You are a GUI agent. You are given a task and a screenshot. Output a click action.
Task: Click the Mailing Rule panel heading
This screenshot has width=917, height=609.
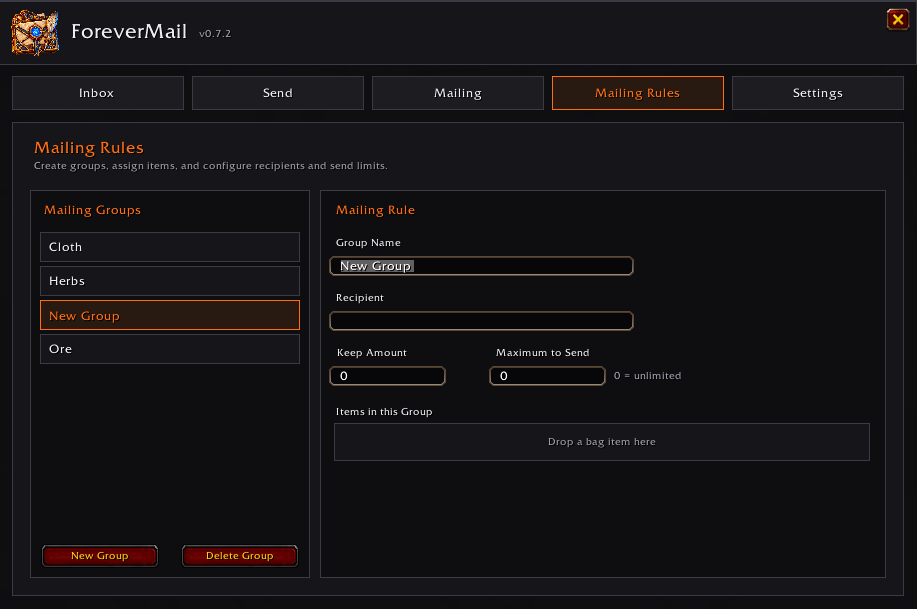tap(375, 210)
